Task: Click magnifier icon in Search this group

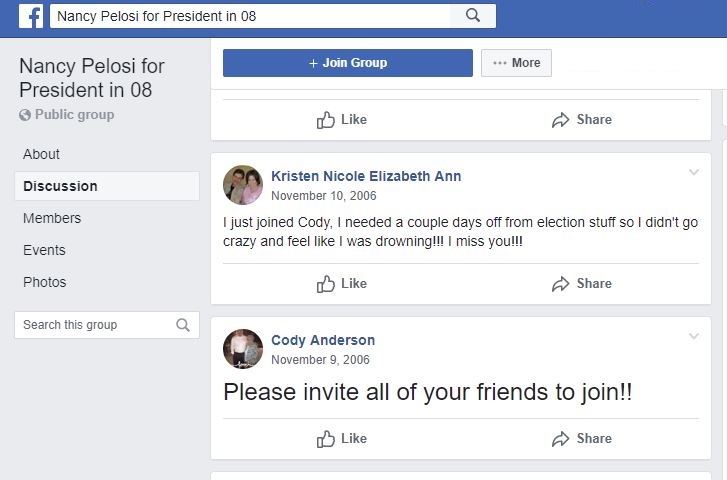Action: coord(183,325)
